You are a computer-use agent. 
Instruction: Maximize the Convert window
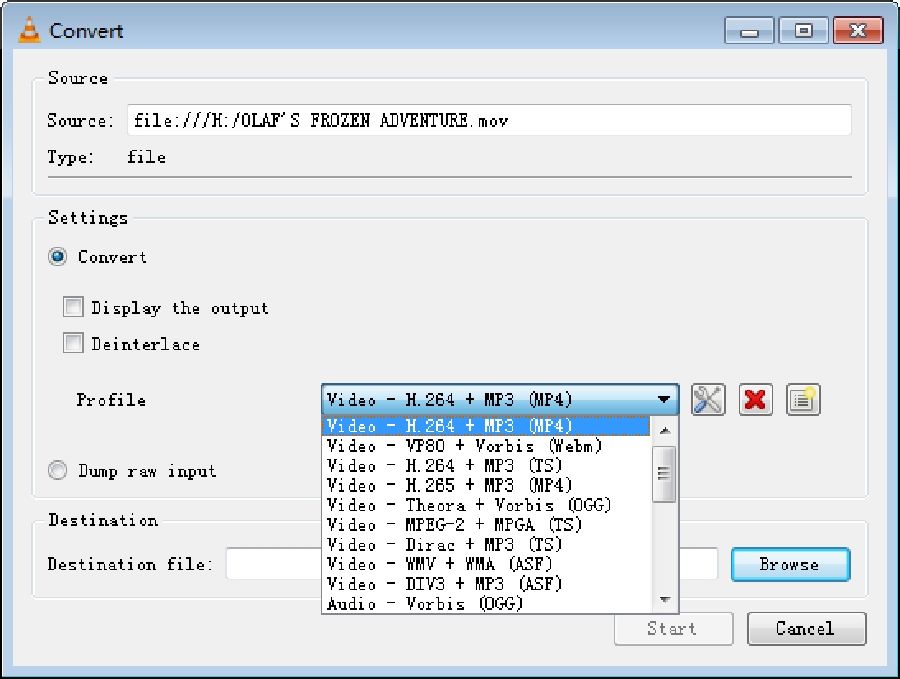[804, 30]
